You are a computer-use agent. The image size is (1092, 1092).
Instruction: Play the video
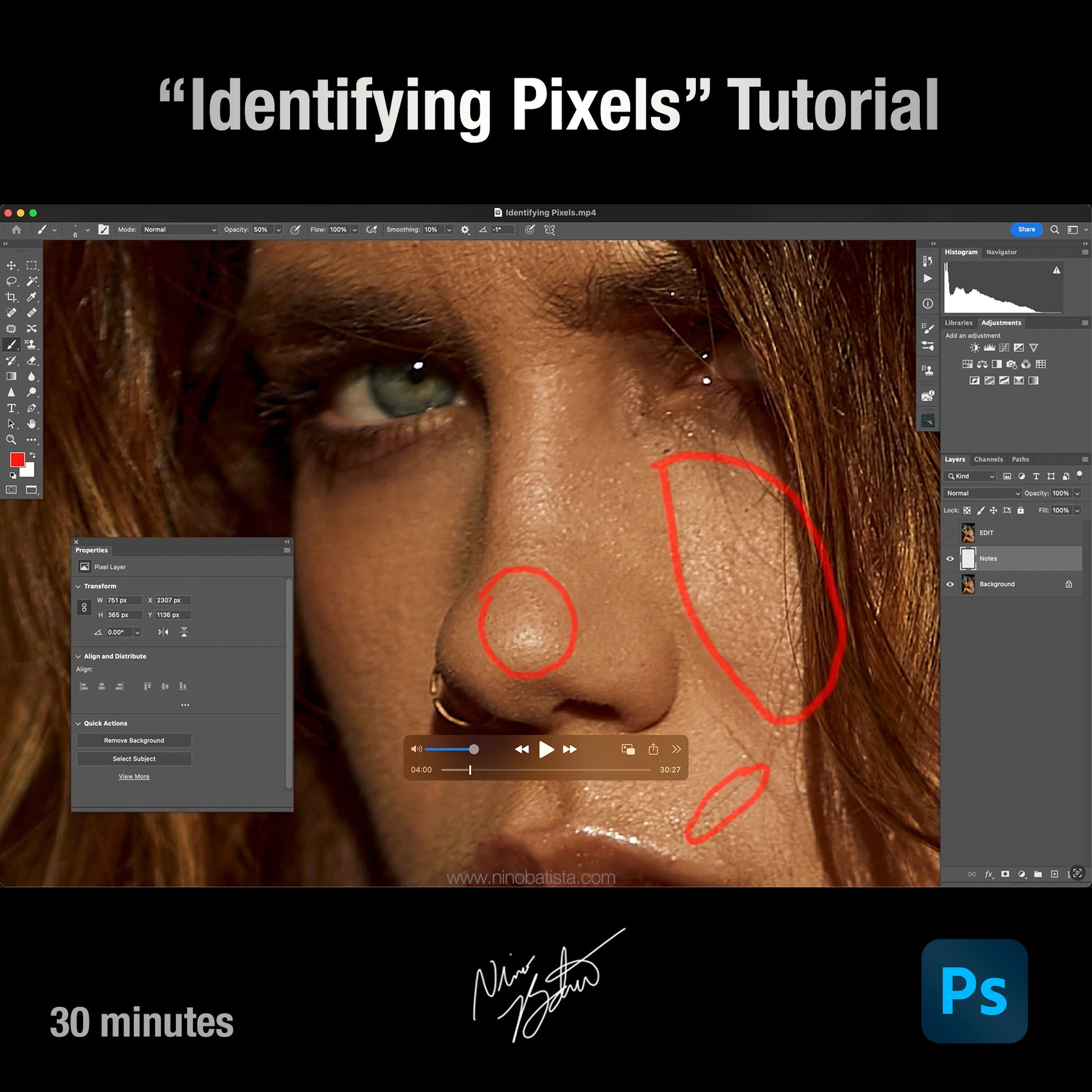[546, 750]
